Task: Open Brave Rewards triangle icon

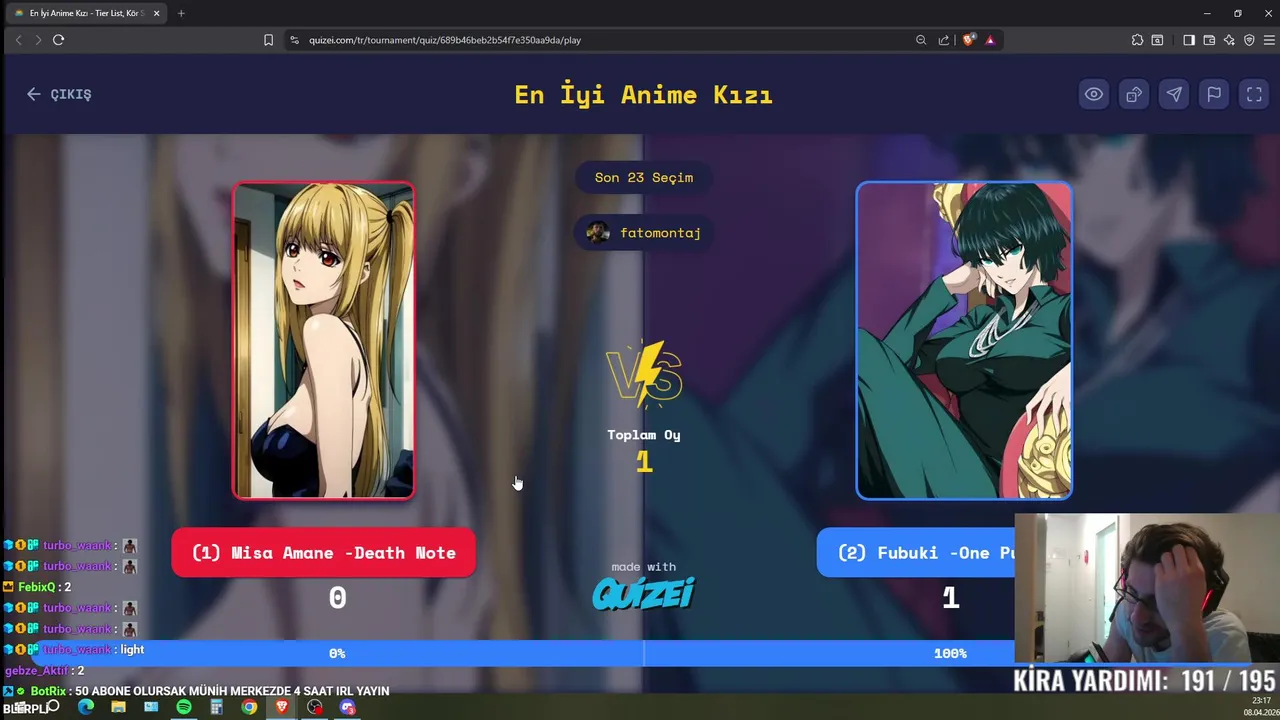Action: [x=990, y=40]
